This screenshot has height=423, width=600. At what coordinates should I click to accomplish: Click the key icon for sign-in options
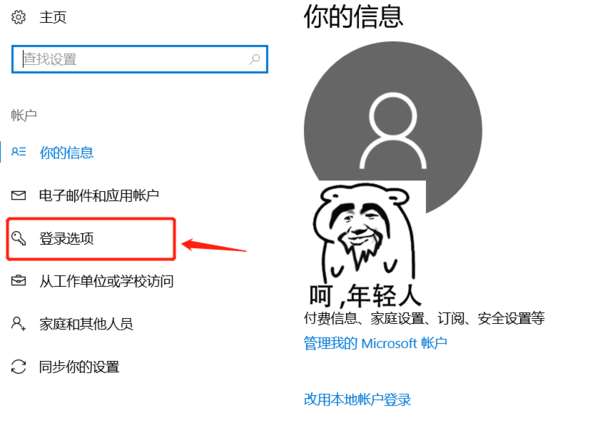tap(18, 238)
